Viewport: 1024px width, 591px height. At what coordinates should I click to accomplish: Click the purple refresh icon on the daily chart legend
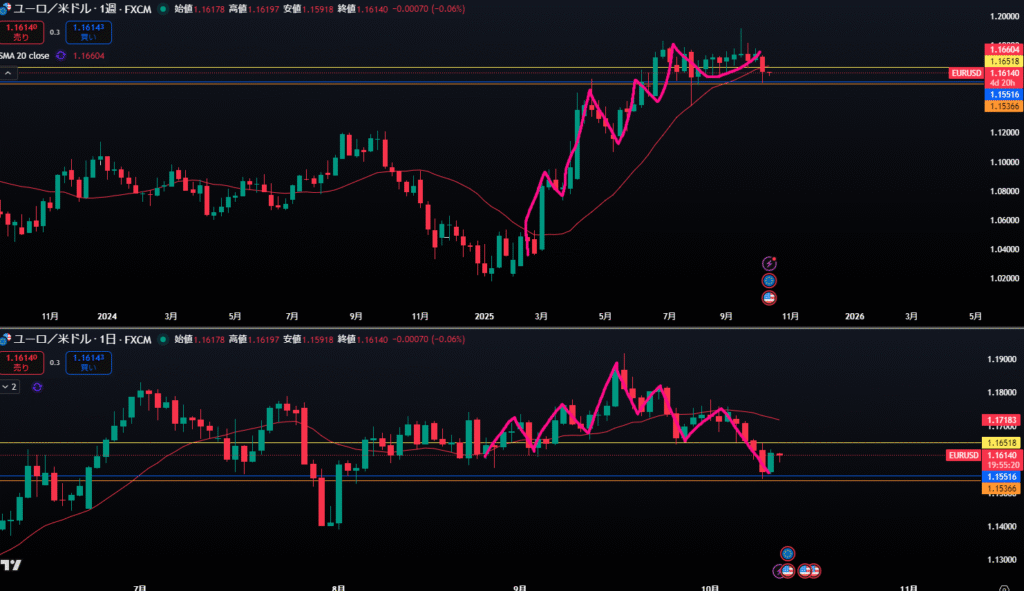(x=38, y=386)
